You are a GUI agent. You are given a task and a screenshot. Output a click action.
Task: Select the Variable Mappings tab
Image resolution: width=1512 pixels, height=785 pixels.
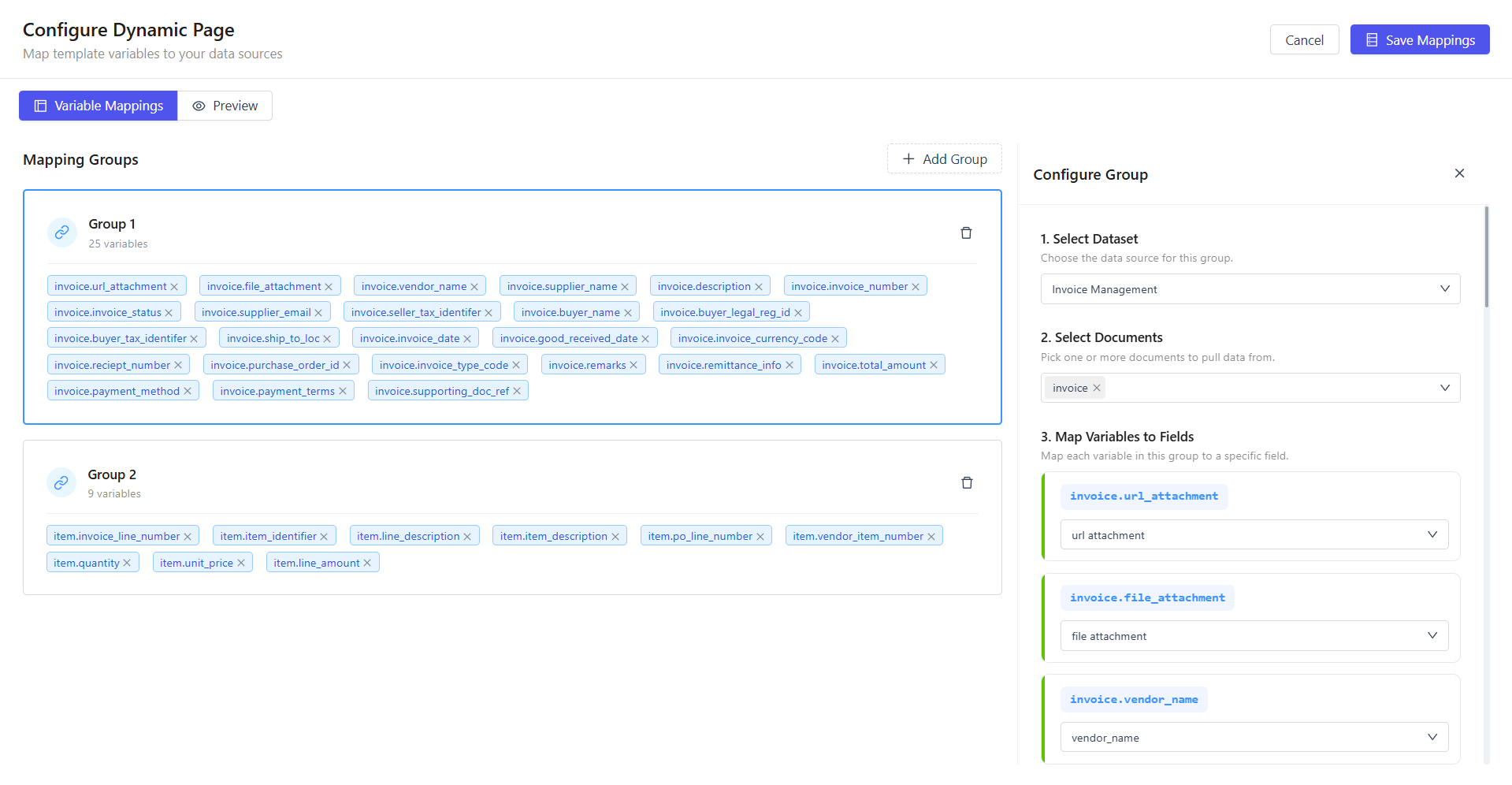coord(98,105)
